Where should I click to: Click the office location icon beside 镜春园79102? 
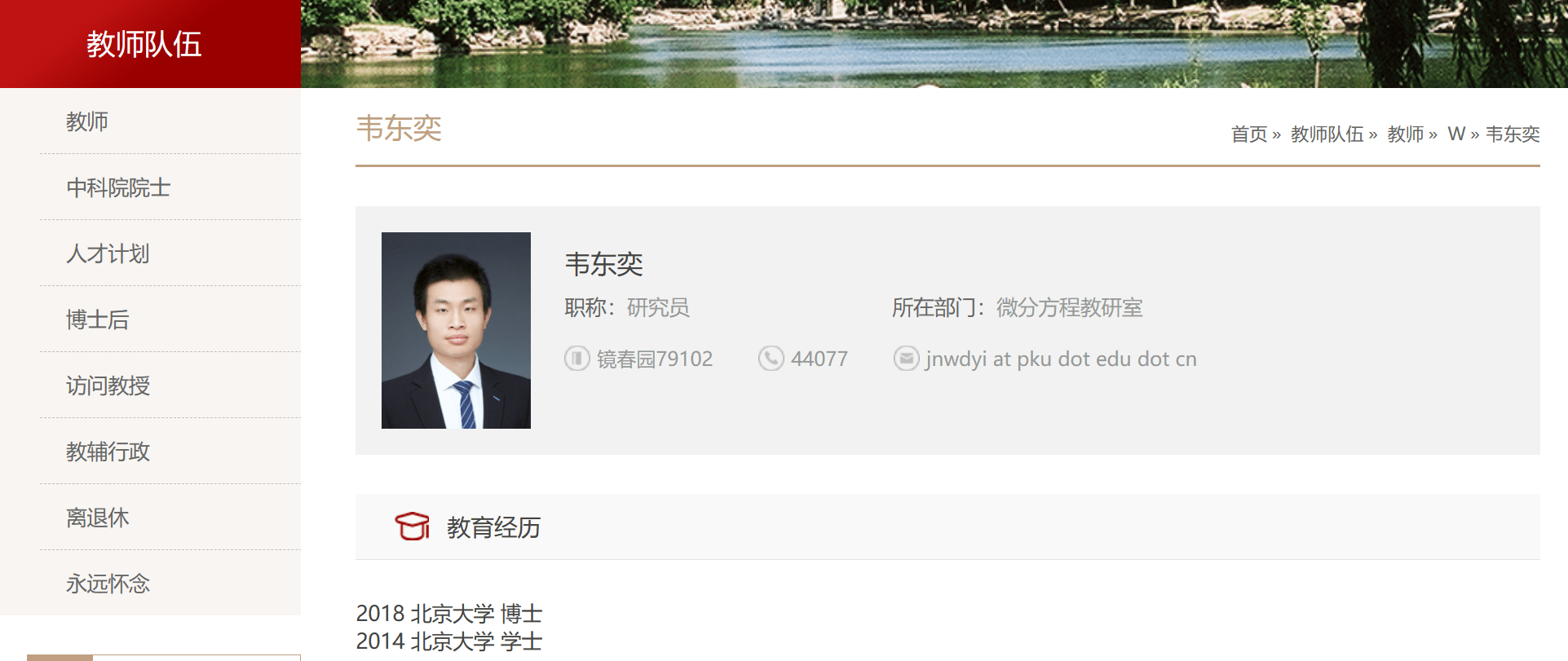pyautogui.click(x=577, y=359)
